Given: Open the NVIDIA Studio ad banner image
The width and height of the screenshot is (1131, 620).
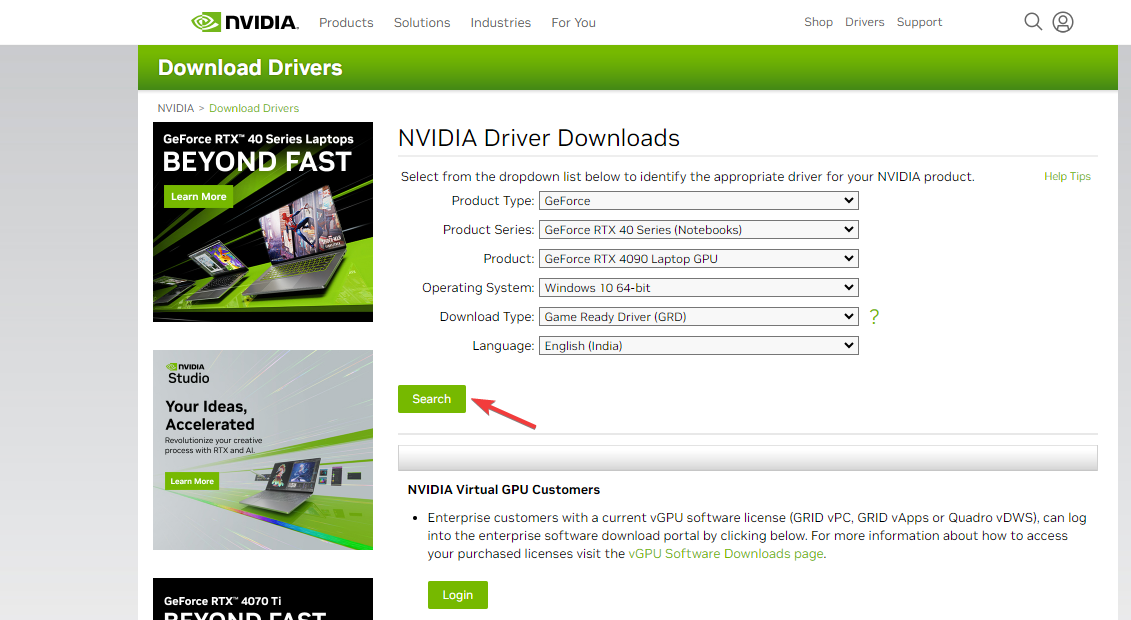Looking at the screenshot, I should [263, 450].
